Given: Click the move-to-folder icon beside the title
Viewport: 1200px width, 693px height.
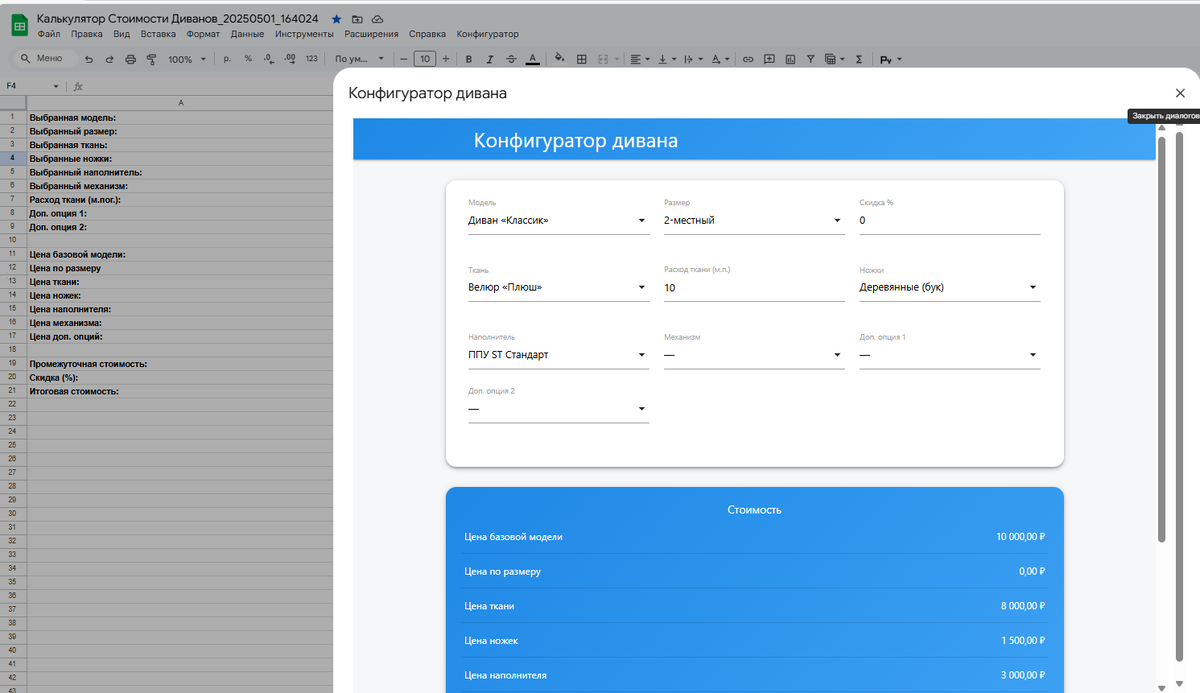Looking at the screenshot, I should click(x=357, y=19).
